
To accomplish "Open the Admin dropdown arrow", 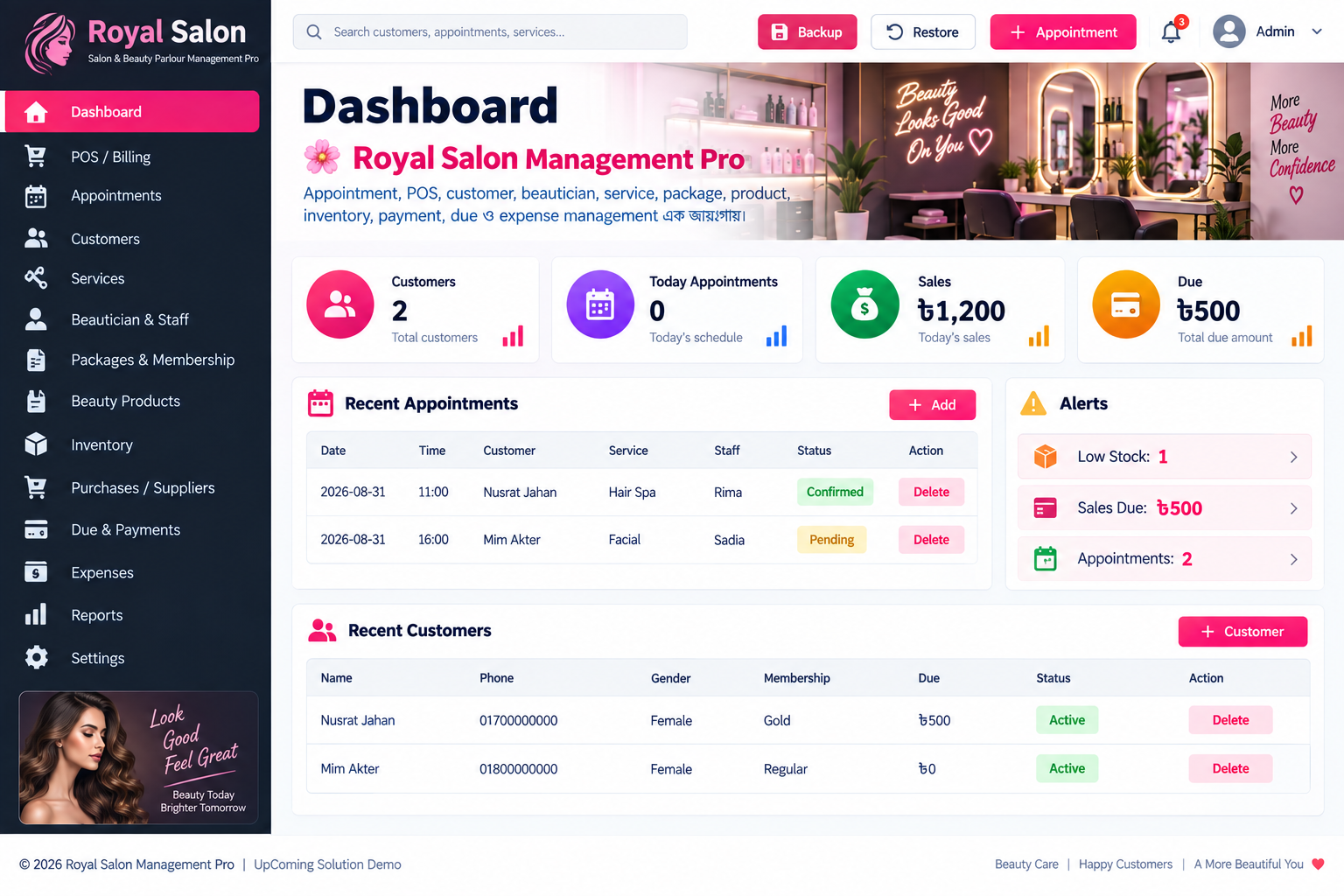I will tap(1317, 32).
